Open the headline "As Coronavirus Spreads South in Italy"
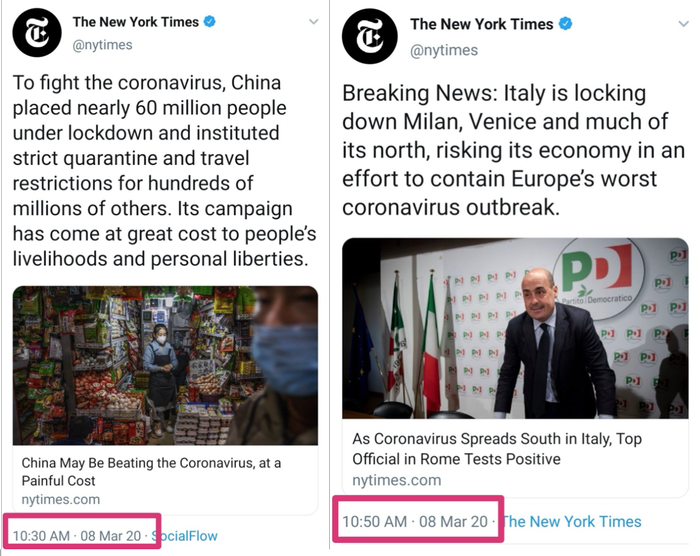Image resolution: width=700 pixels, height=556 pixels. coord(497,449)
